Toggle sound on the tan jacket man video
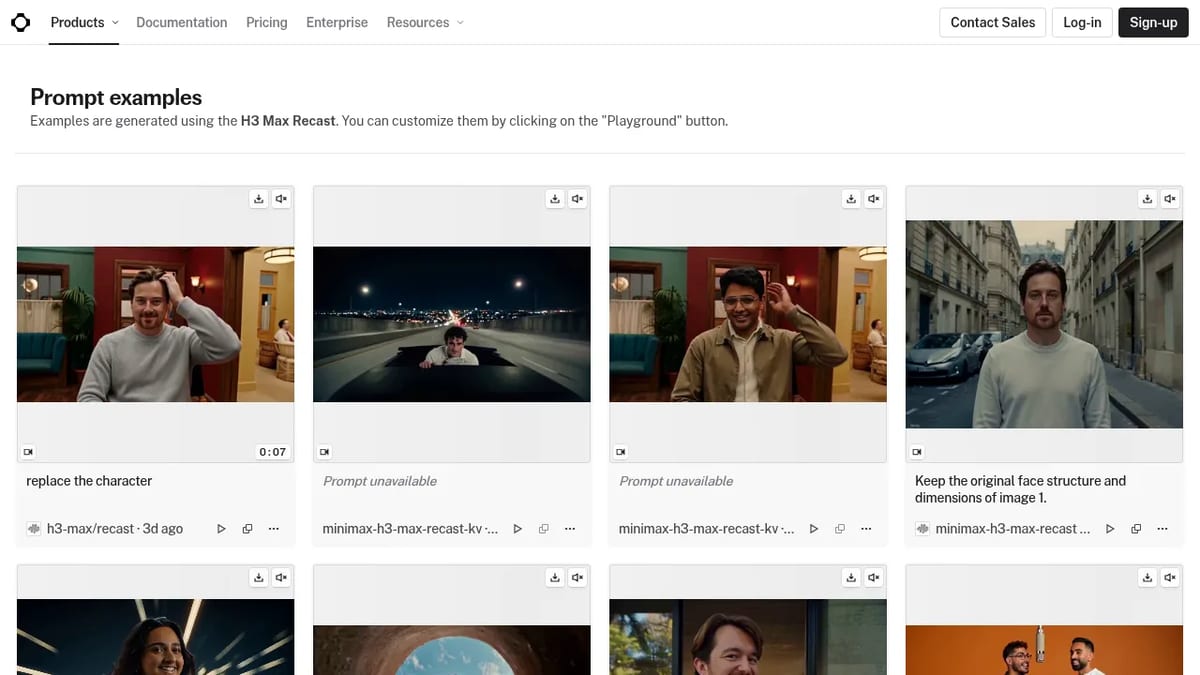The width and height of the screenshot is (1200, 675). pyautogui.click(x=874, y=199)
